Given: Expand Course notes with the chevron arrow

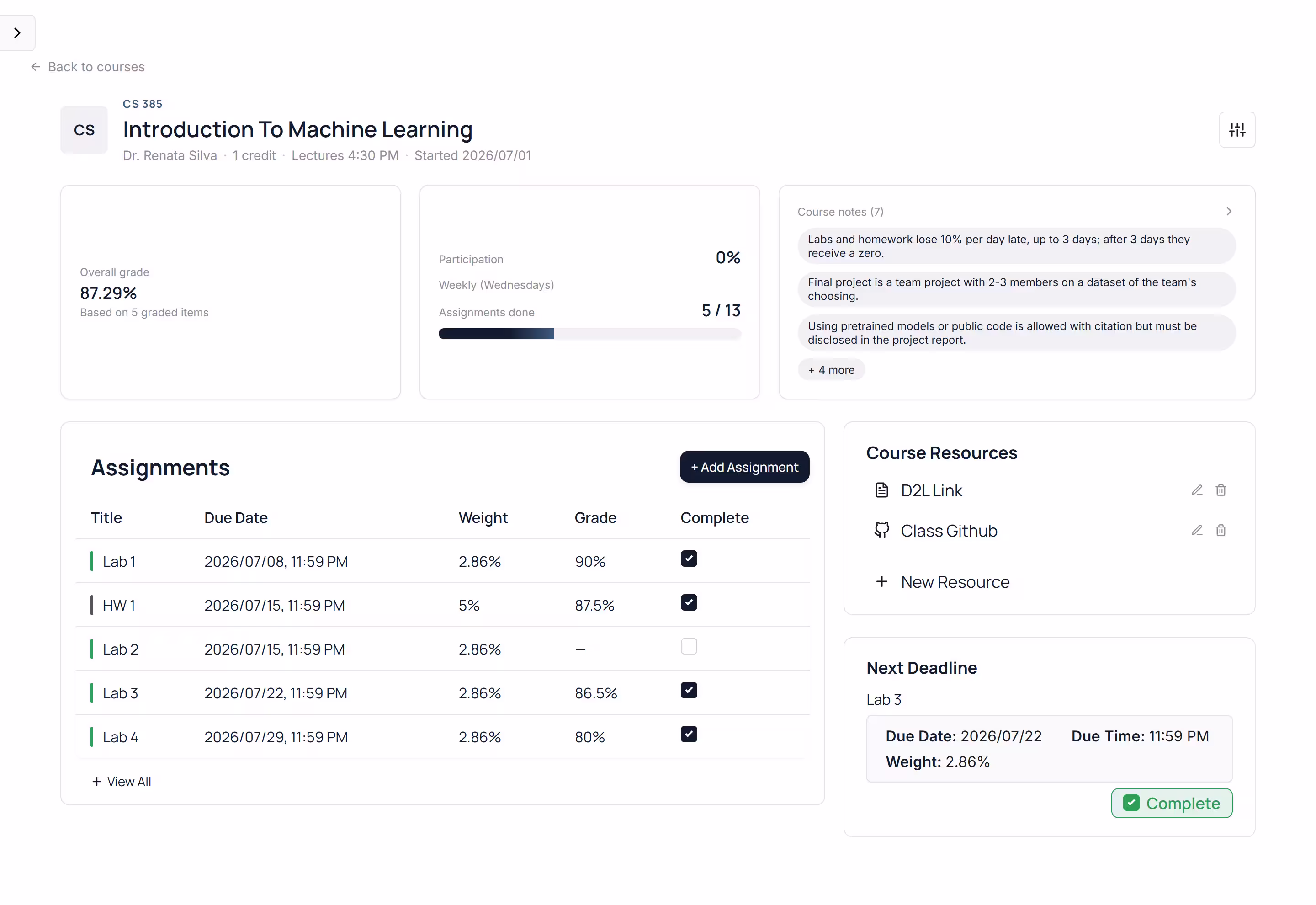Looking at the screenshot, I should click(1228, 212).
